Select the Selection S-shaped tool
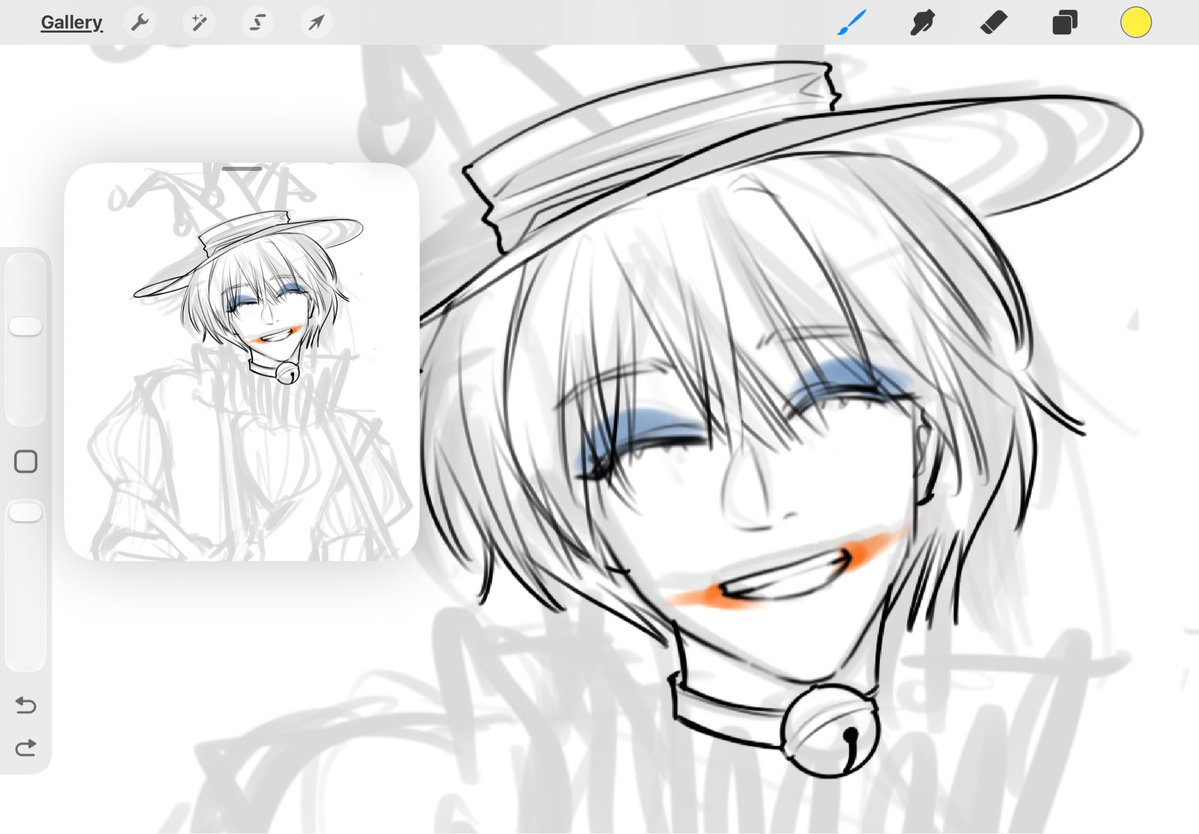The image size is (1199, 834). tap(258, 22)
